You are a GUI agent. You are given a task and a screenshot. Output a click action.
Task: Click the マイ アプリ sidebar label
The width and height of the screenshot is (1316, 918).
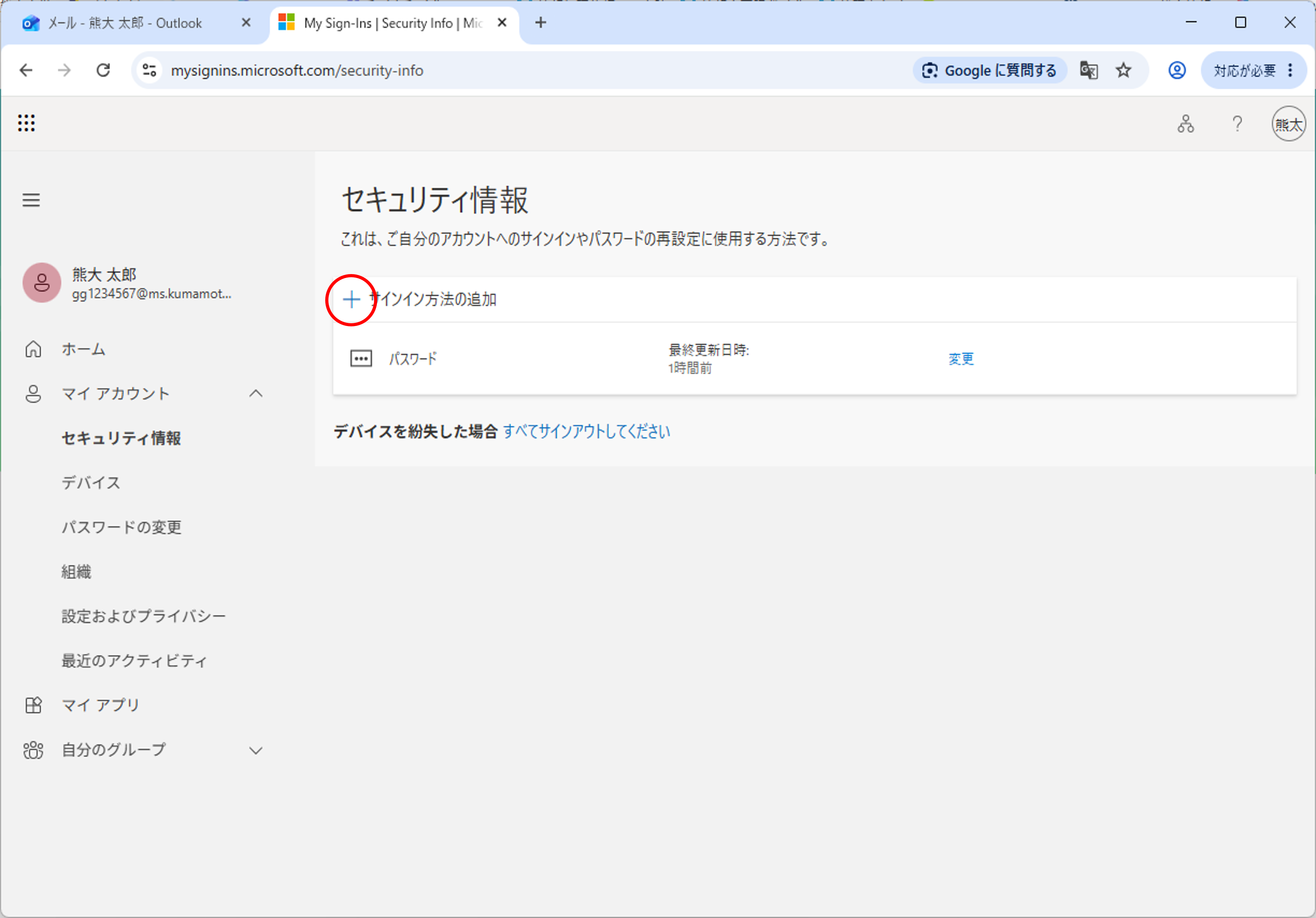[100, 705]
